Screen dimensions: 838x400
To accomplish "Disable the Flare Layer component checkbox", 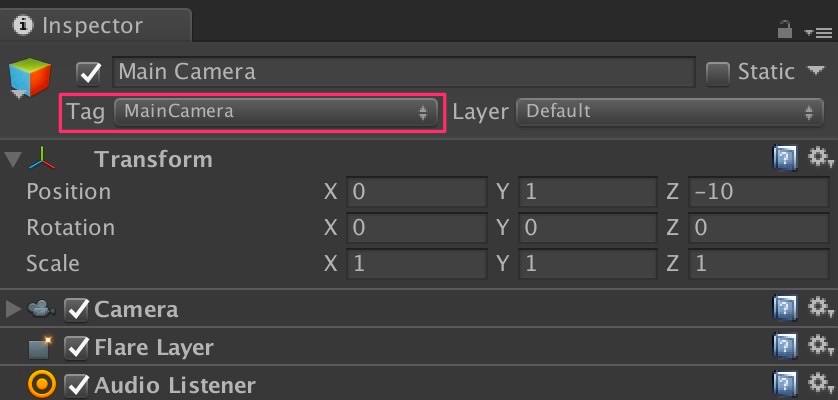I will [x=77, y=347].
